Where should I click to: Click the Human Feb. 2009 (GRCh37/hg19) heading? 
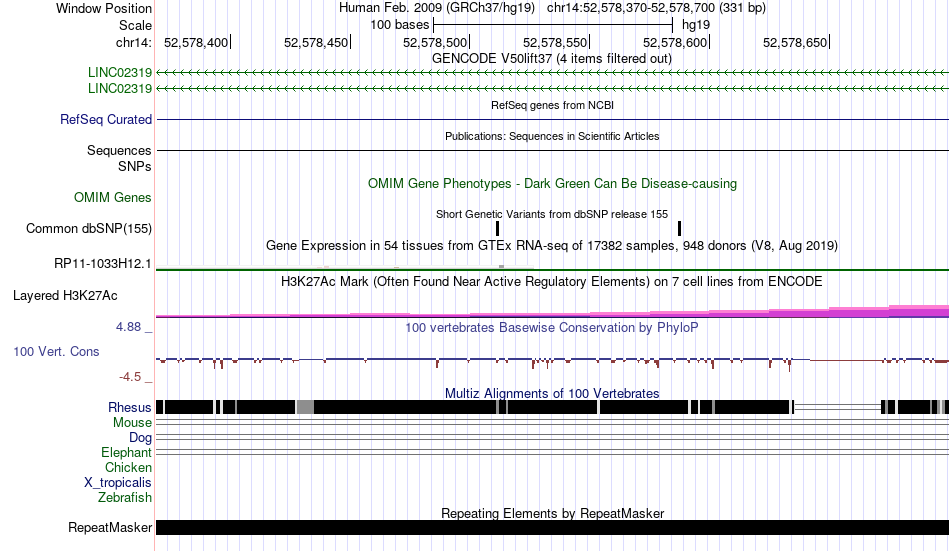click(437, 8)
